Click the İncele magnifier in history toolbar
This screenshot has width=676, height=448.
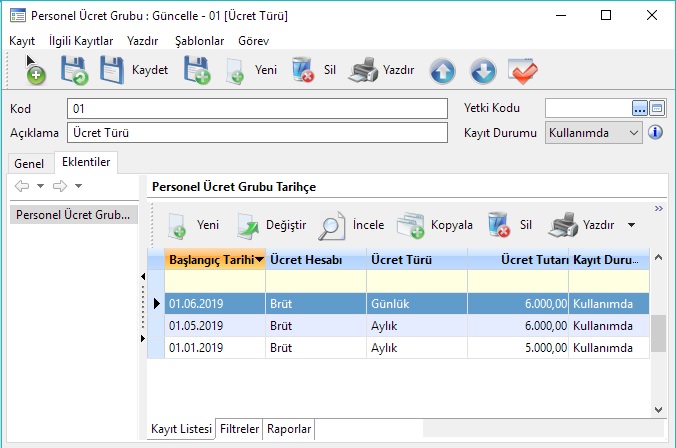(x=332, y=225)
